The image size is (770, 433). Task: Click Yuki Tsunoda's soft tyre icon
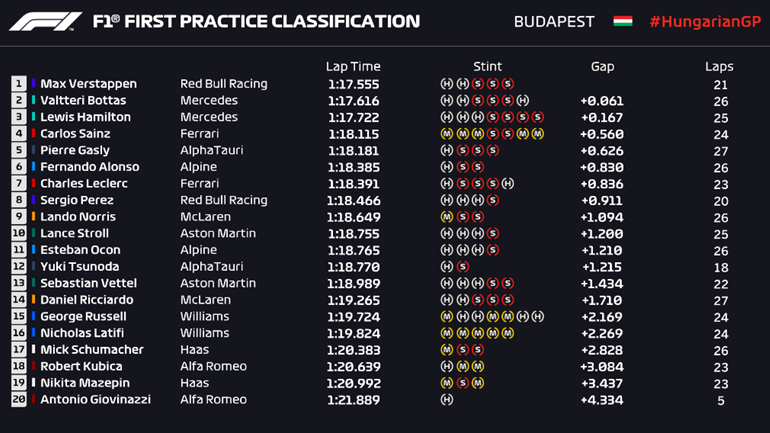pos(462,267)
